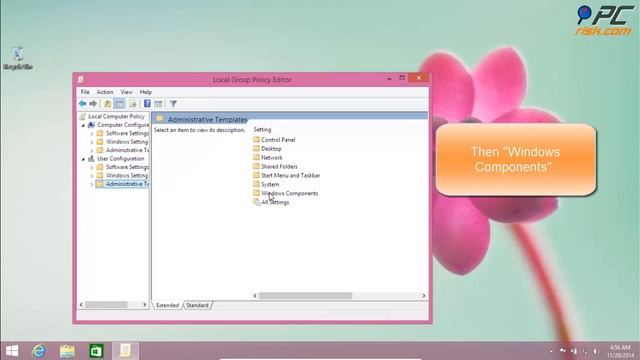
Task: Expand Software Settings under User Configuration
Action: (92, 167)
